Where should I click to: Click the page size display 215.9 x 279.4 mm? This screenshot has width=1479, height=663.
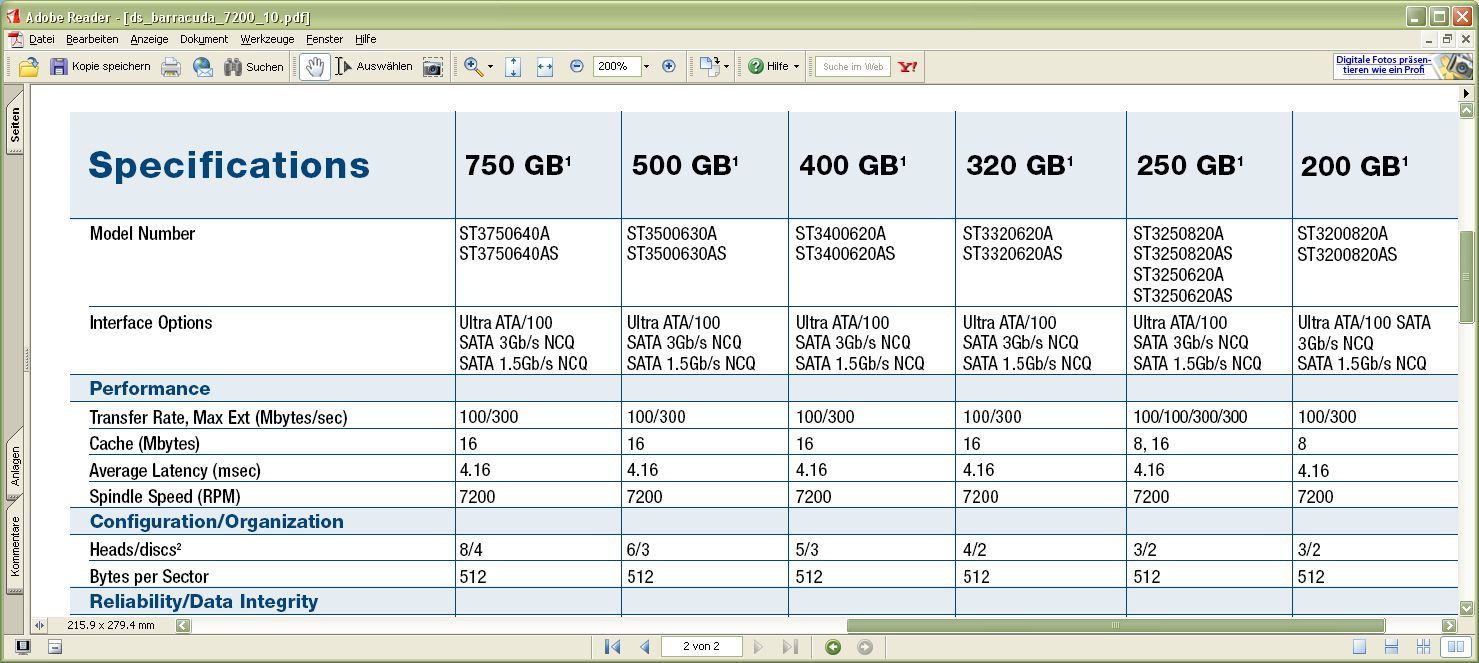tap(111, 625)
